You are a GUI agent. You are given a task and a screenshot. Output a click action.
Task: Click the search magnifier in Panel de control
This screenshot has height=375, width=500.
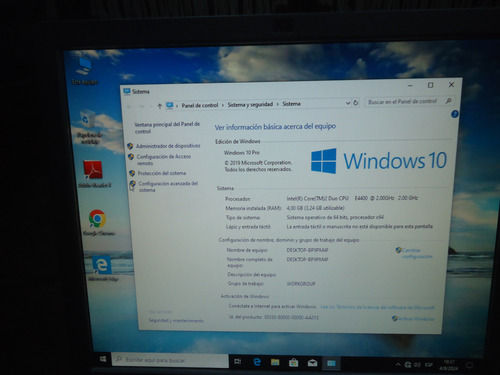(x=449, y=101)
